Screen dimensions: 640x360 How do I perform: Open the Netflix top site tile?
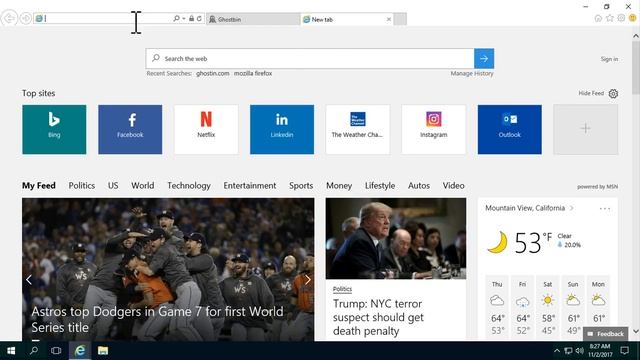pyautogui.click(x=206, y=129)
